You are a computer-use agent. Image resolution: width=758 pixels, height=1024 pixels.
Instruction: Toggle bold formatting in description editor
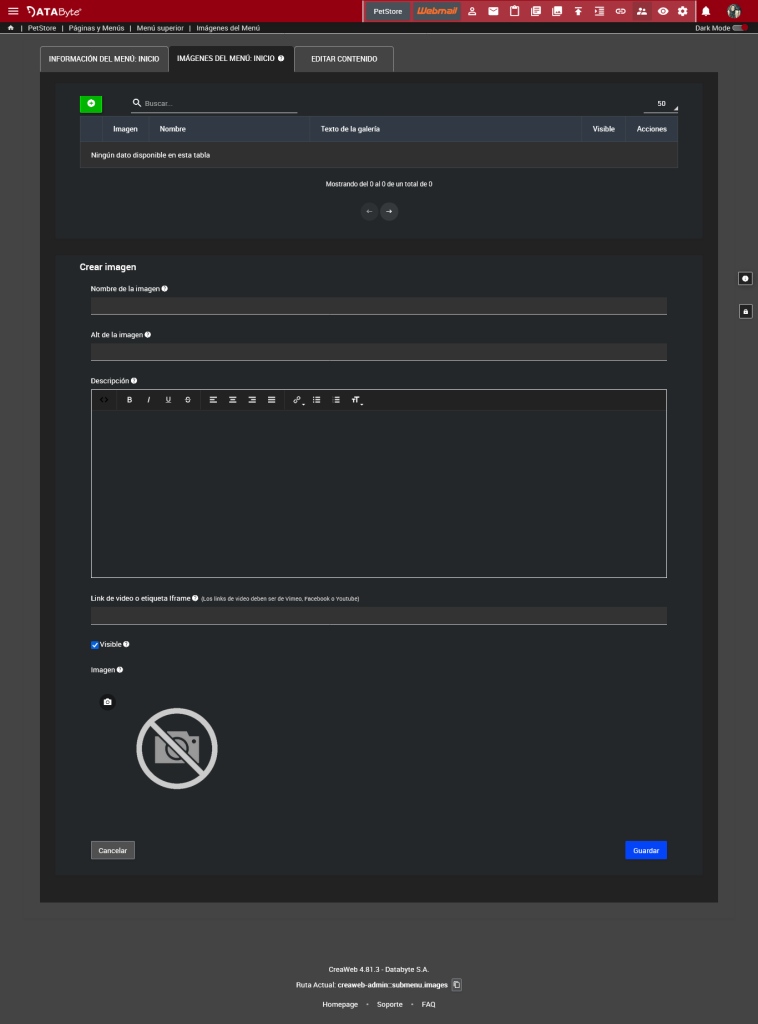pos(129,400)
